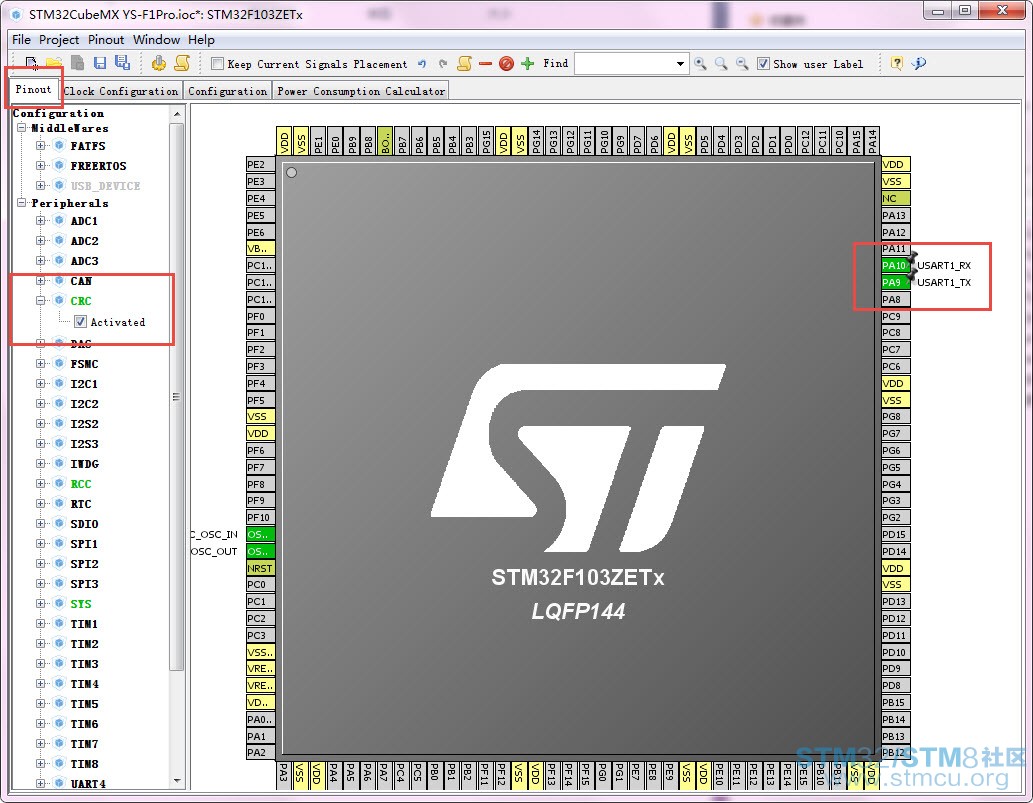Select TIM8 in the peripherals tree
1033x803 pixels.
click(x=84, y=763)
